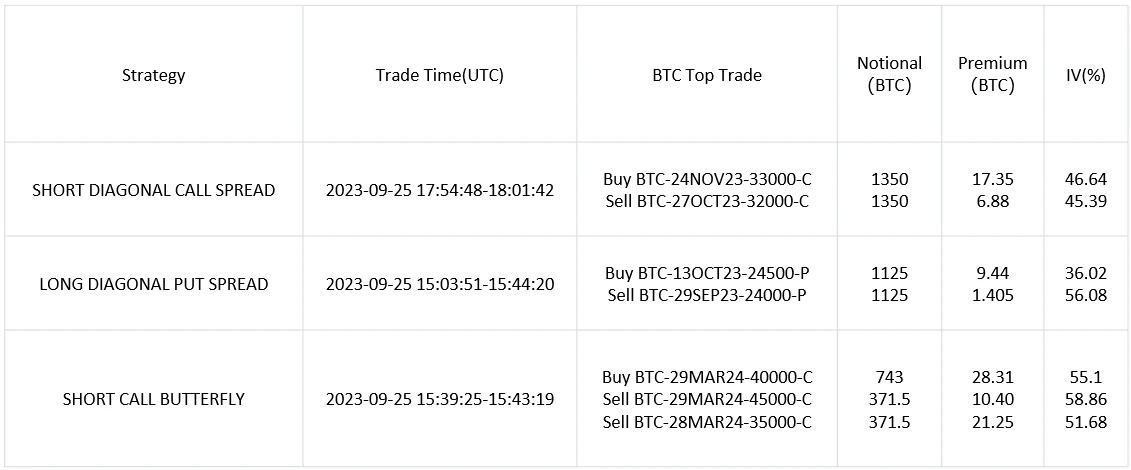The image size is (1131, 470).
Task: Click the SHORT DIAGONAL CALL SPREAD cell
Action: pyautogui.click(x=154, y=191)
